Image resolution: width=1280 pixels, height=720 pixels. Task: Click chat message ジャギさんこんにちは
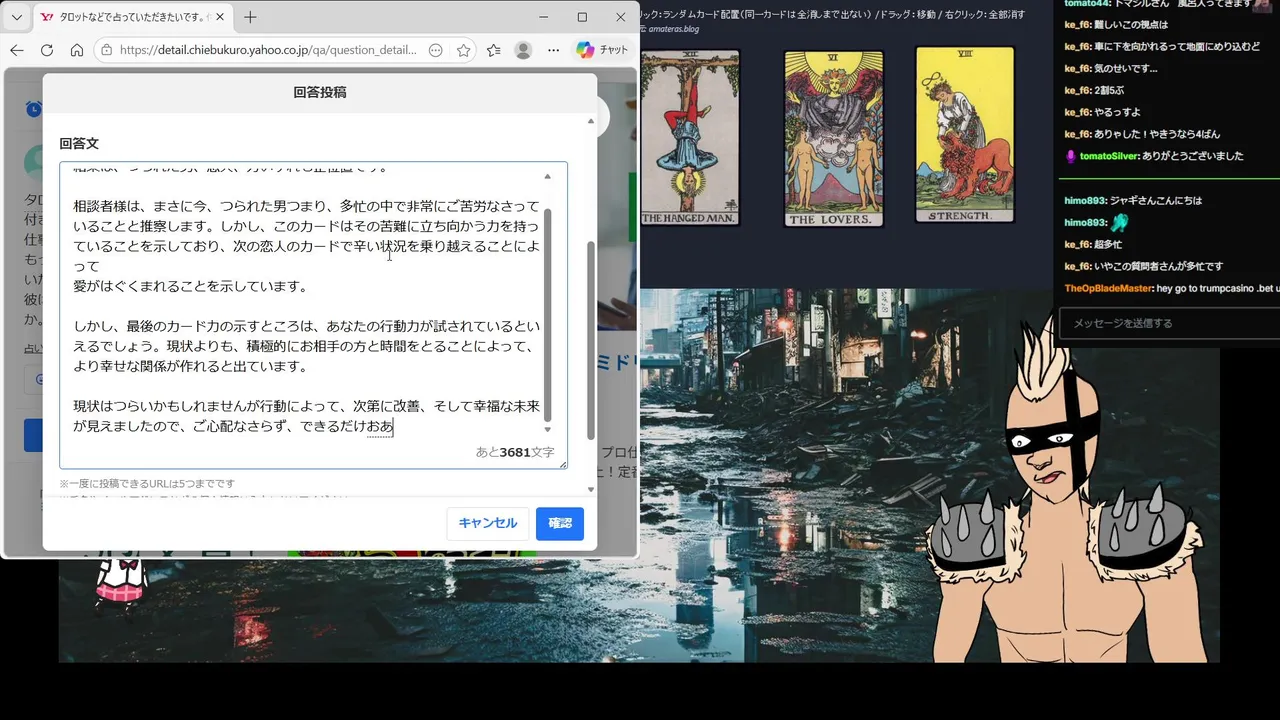point(1158,200)
